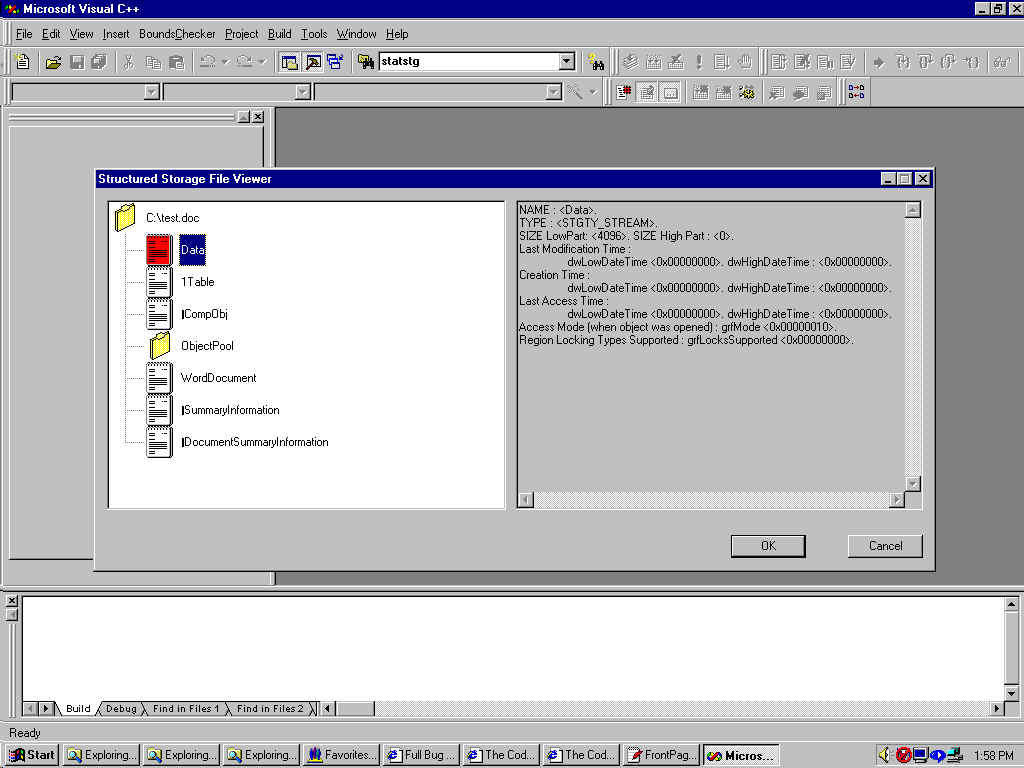Click the Window List icon
The width and height of the screenshot is (1024, 768).
pyautogui.click(x=335, y=62)
